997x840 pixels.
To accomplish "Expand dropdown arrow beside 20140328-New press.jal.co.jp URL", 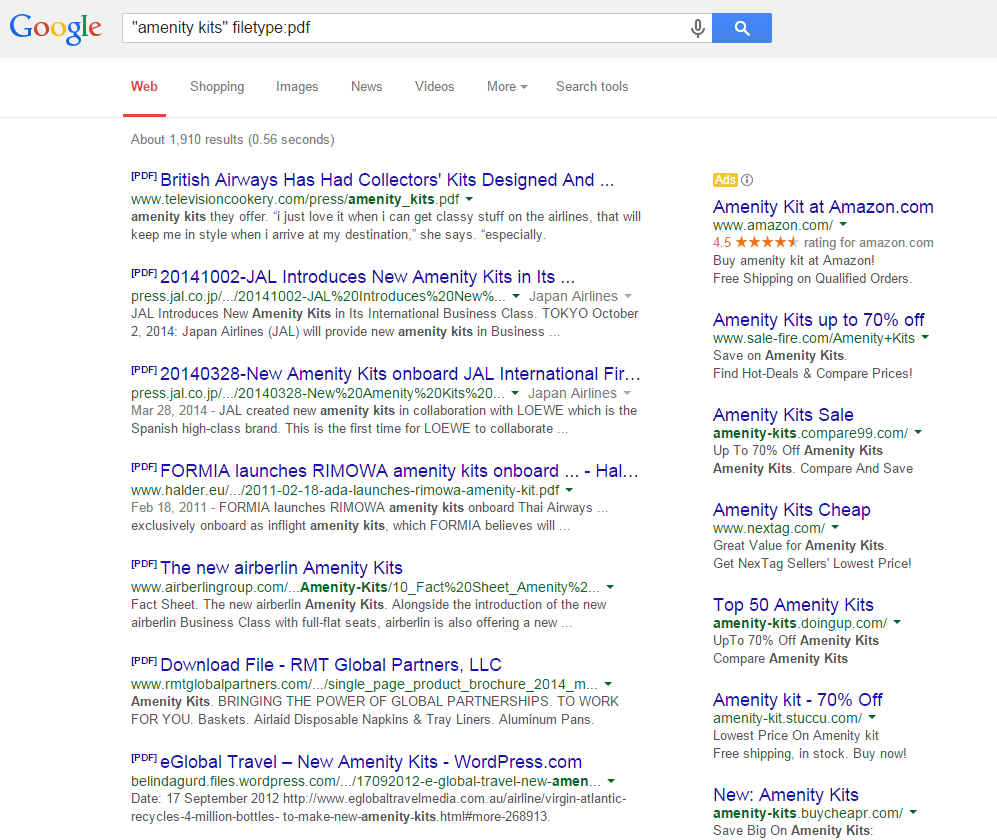I will coord(515,393).
